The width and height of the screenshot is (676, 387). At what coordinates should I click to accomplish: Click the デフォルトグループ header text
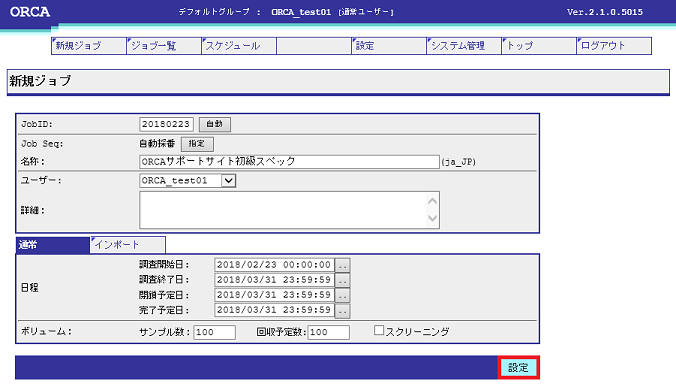tap(214, 12)
